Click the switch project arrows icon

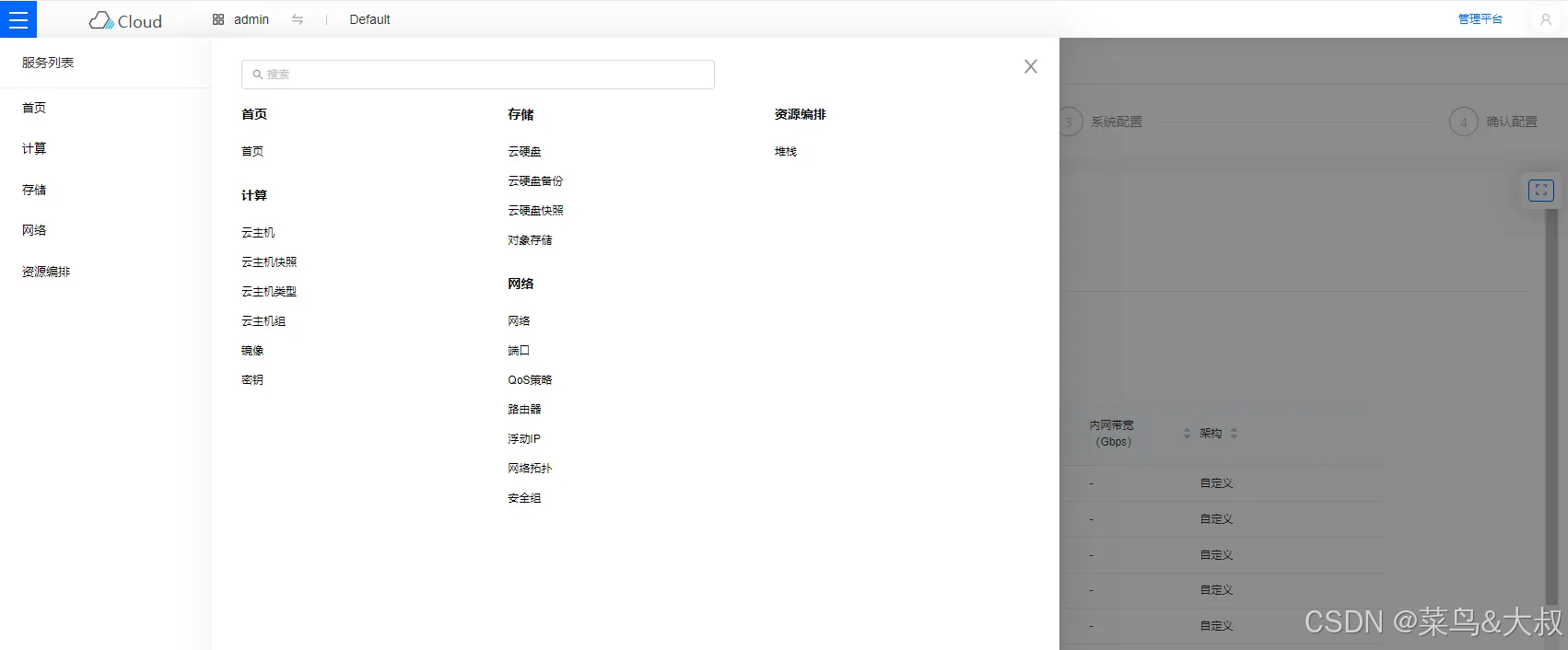(x=298, y=19)
